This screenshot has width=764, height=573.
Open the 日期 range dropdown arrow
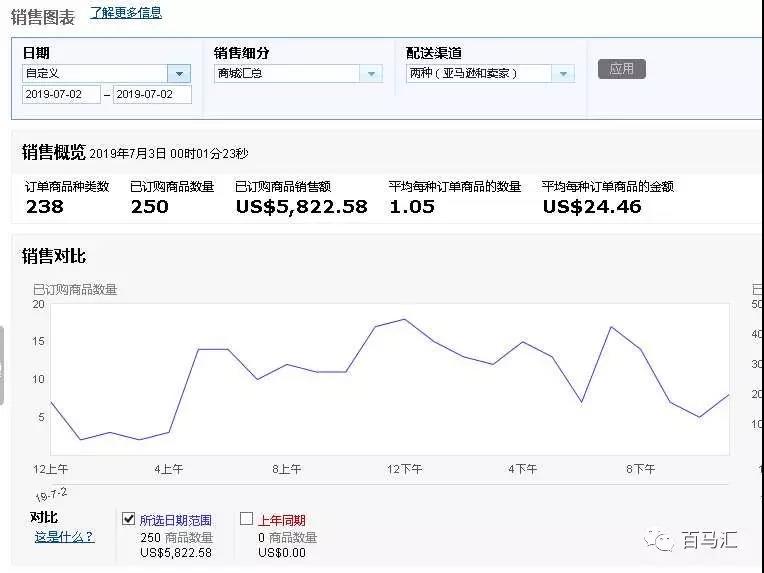(179, 73)
